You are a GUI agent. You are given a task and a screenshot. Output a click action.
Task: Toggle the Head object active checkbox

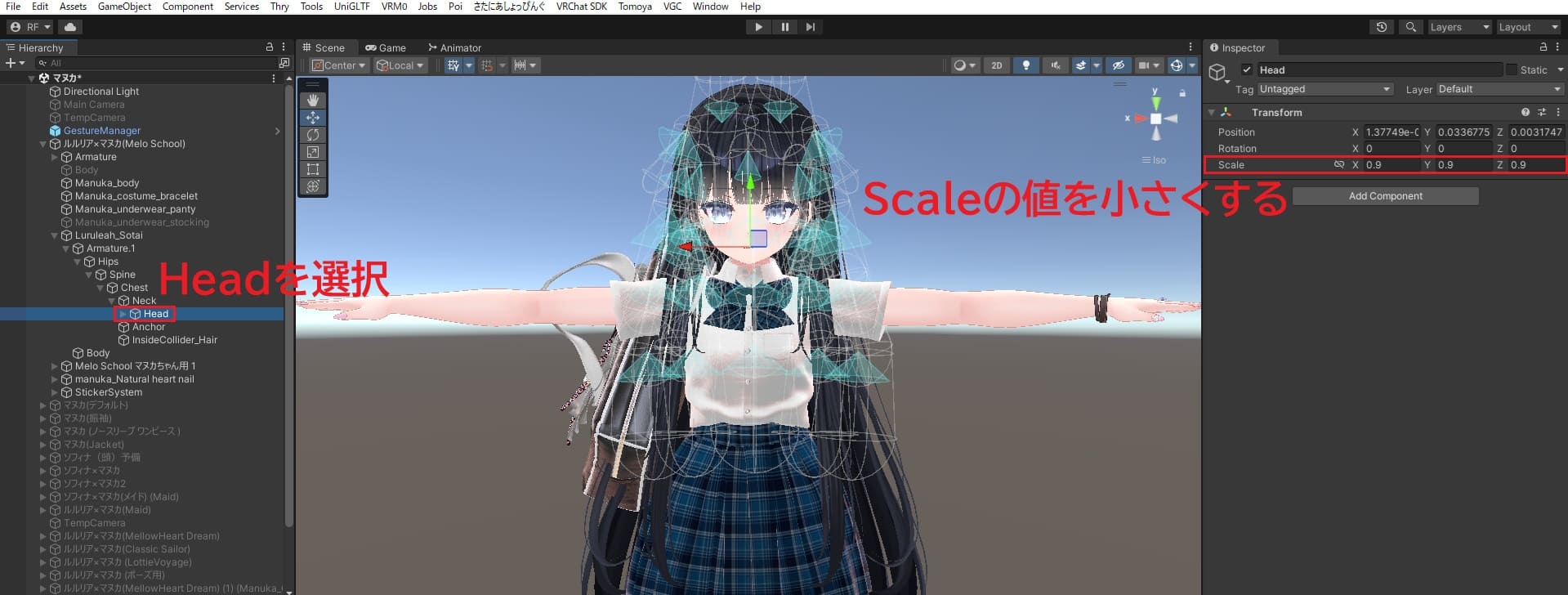[x=1247, y=69]
